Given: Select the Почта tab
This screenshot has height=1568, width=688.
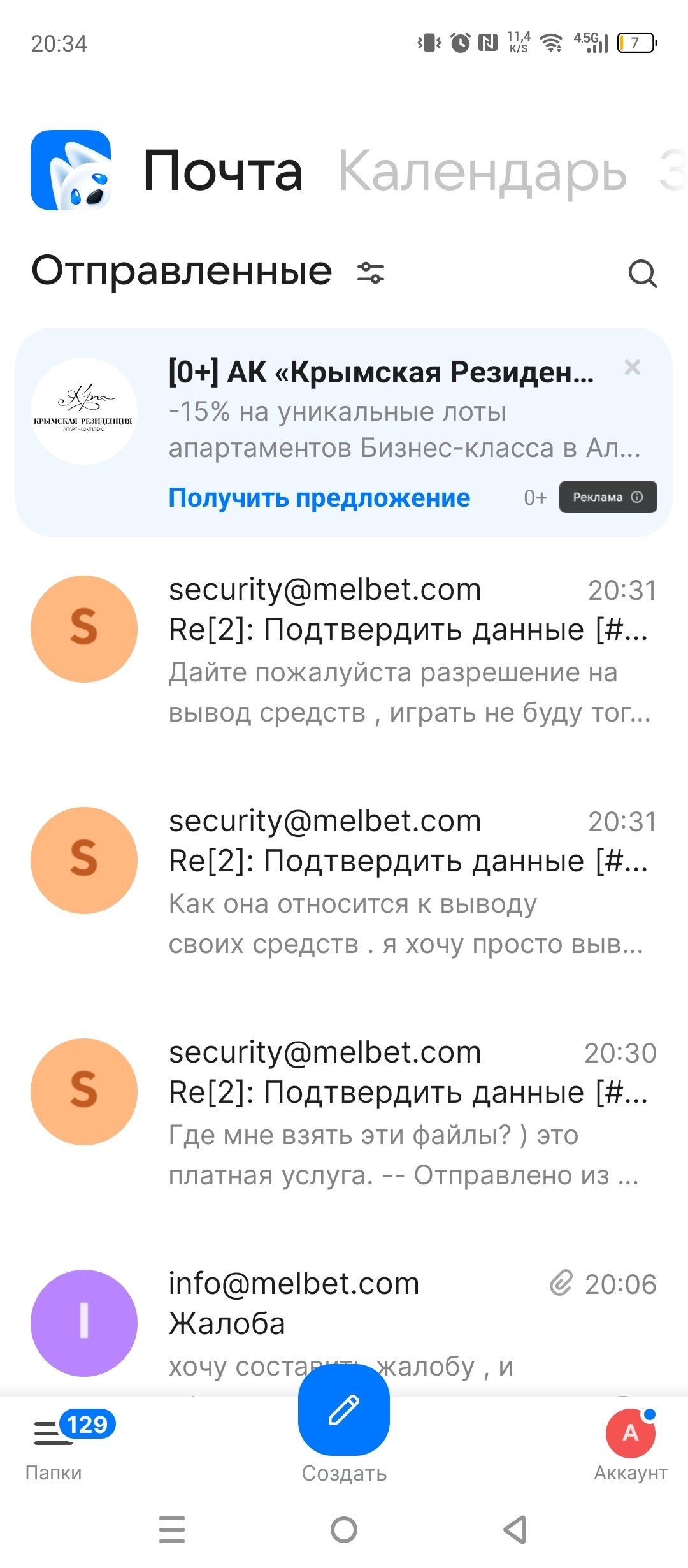Looking at the screenshot, I should point(222,171).
